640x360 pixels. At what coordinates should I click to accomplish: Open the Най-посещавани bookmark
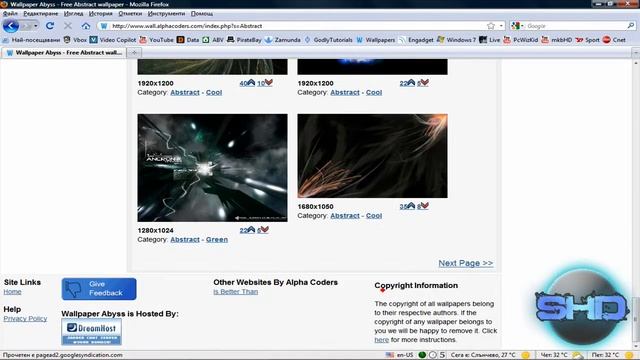click(x=31, y=40)
